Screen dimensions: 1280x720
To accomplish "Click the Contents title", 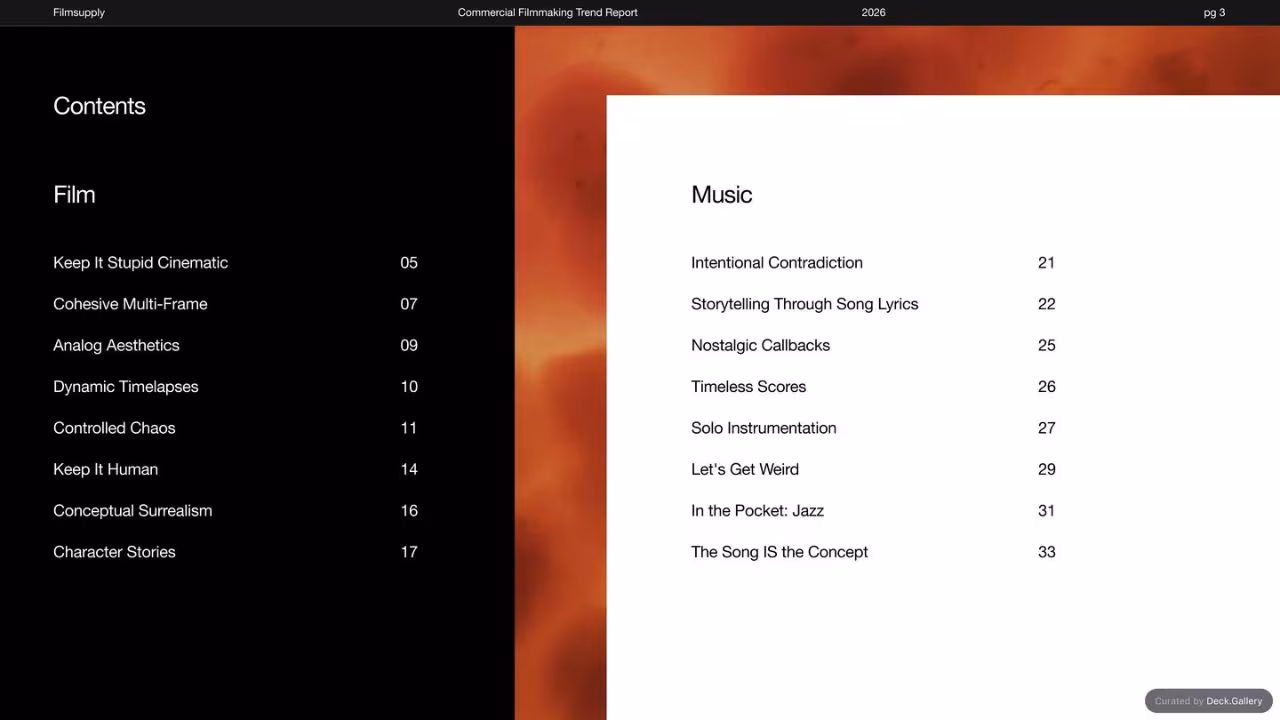I will click(99, 106).
